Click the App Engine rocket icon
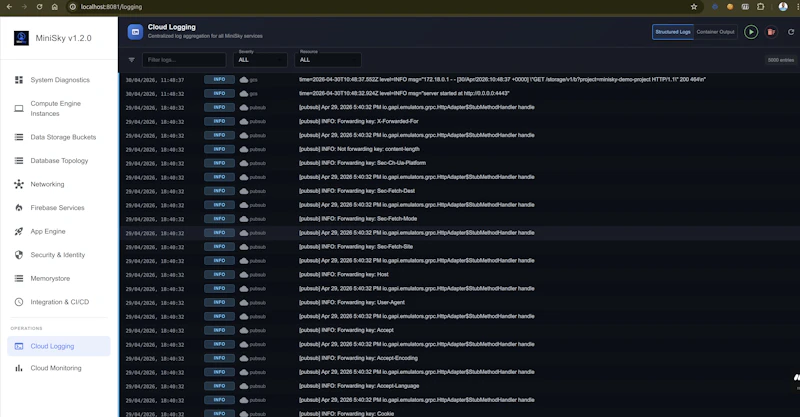The image size is (800, 417). 19,231
